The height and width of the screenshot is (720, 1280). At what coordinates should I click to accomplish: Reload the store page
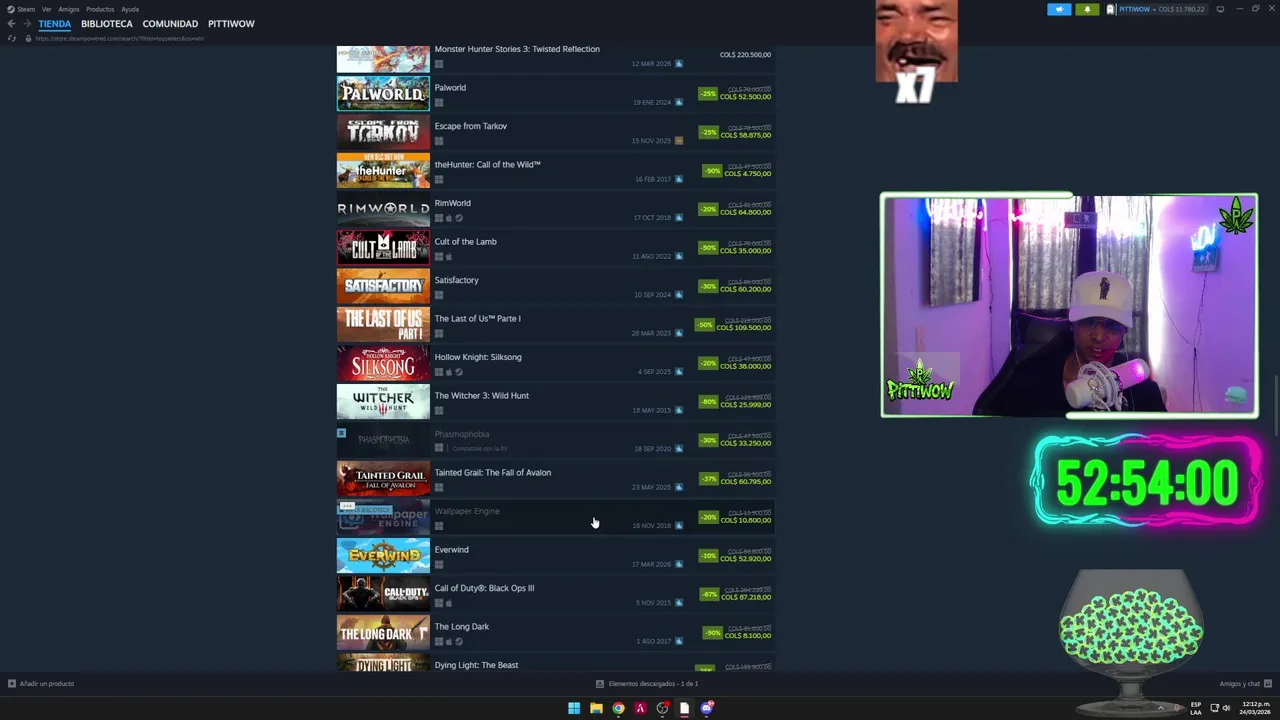(x=12, y=38)
